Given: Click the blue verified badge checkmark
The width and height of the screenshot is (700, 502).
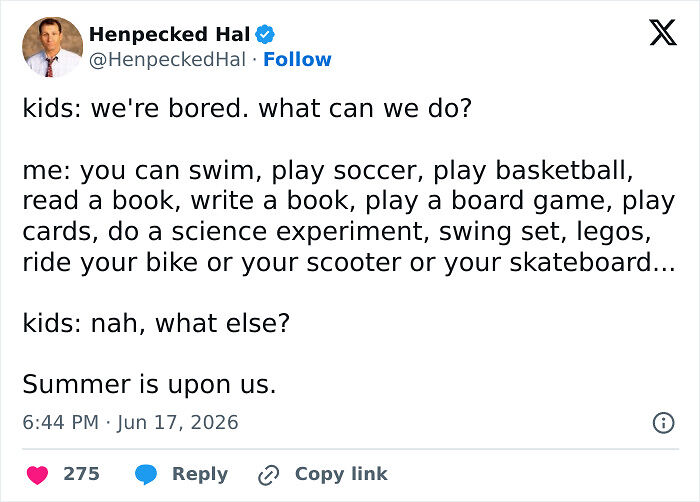Looking at the screenshot, I should (265, 34).
